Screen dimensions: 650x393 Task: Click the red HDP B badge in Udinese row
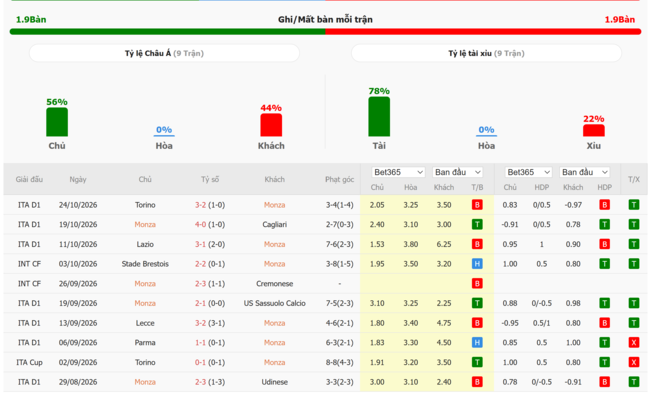pos(604,382)
